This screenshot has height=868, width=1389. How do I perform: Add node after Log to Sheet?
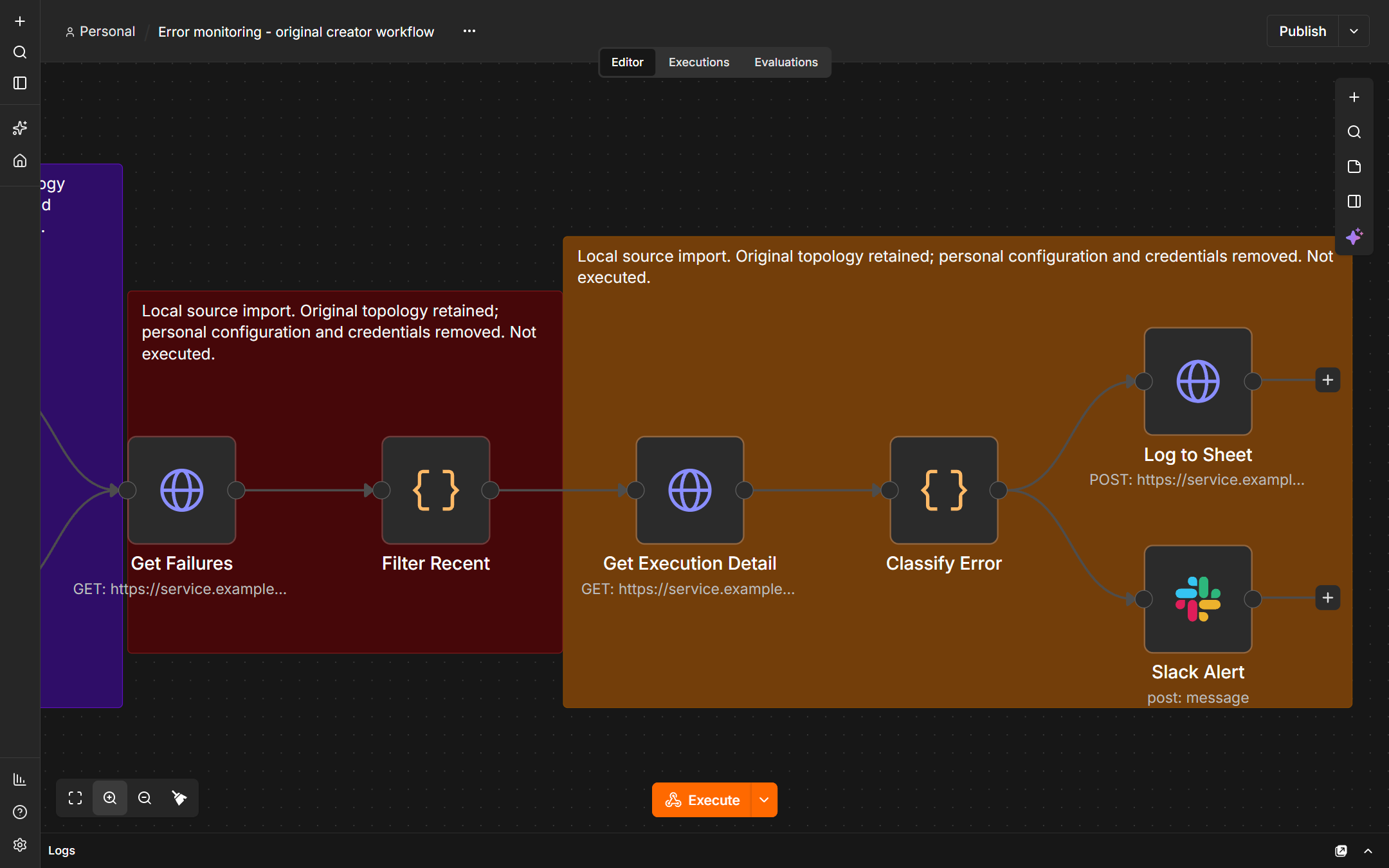tap(1328, 380)
